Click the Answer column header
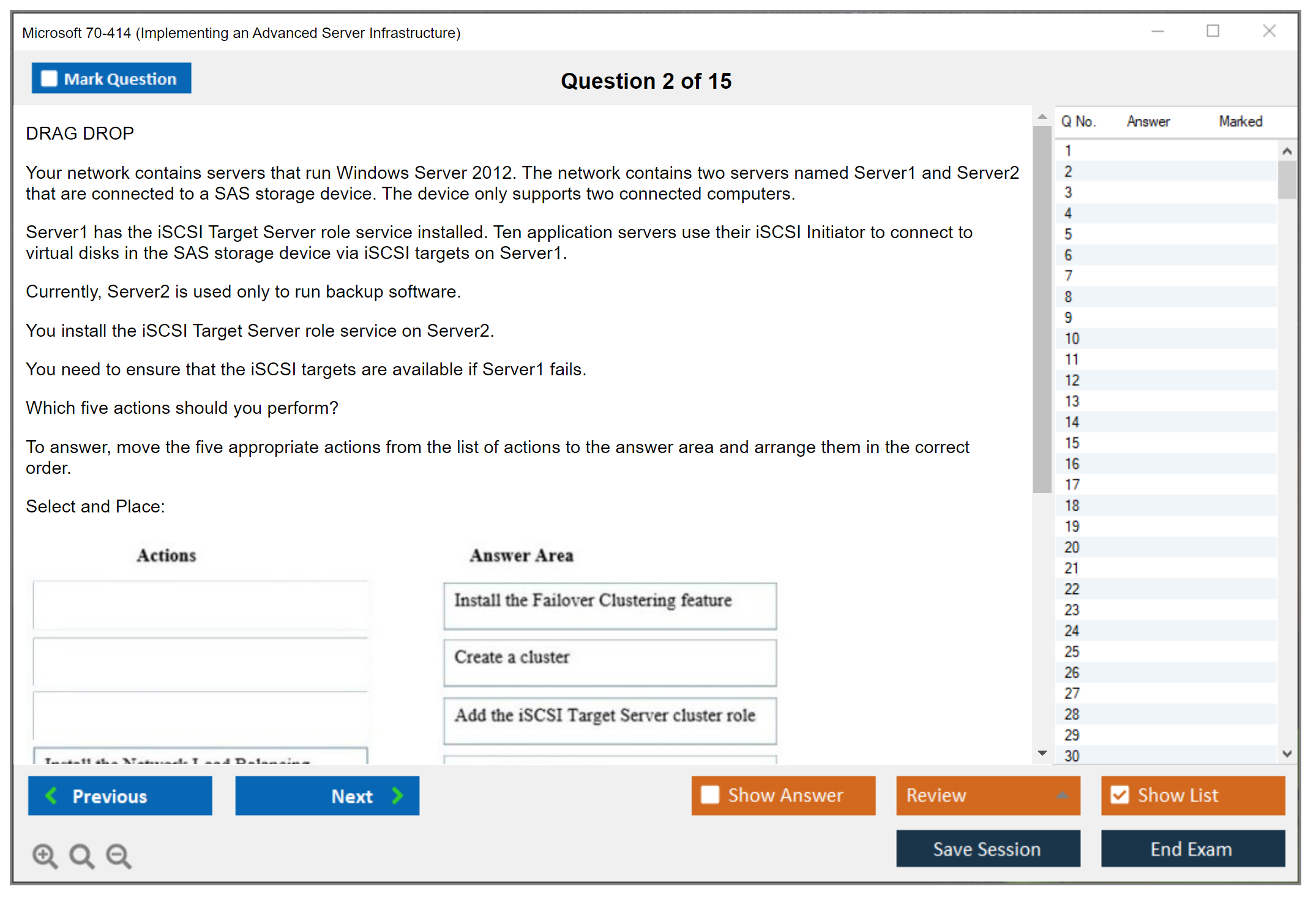 point(1148,121)
